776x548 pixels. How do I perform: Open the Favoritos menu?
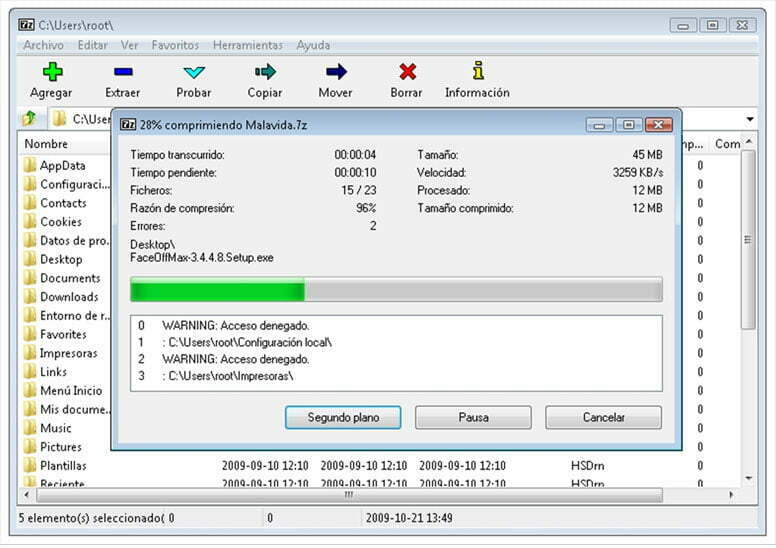click(x=175, y=45)
